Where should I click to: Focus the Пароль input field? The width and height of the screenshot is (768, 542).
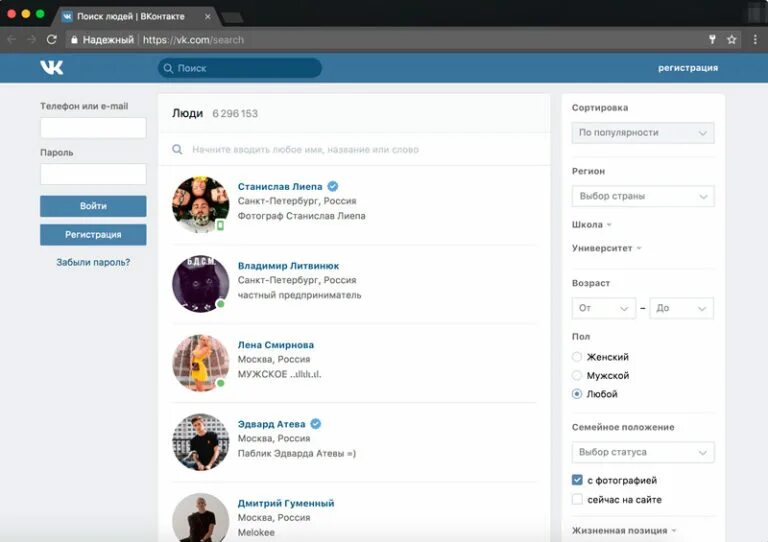(x=93, y=174)
